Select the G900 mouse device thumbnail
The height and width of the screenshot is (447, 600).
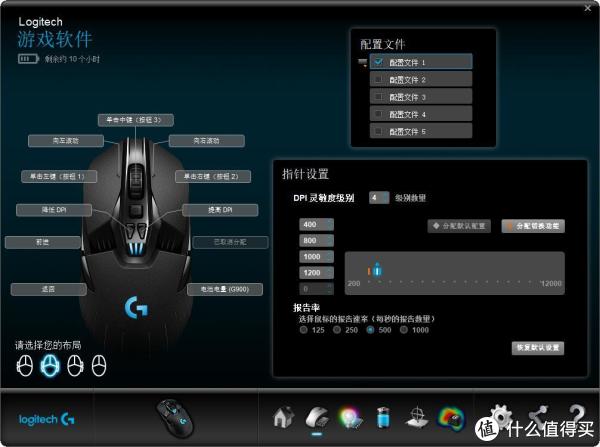point(175,419)
